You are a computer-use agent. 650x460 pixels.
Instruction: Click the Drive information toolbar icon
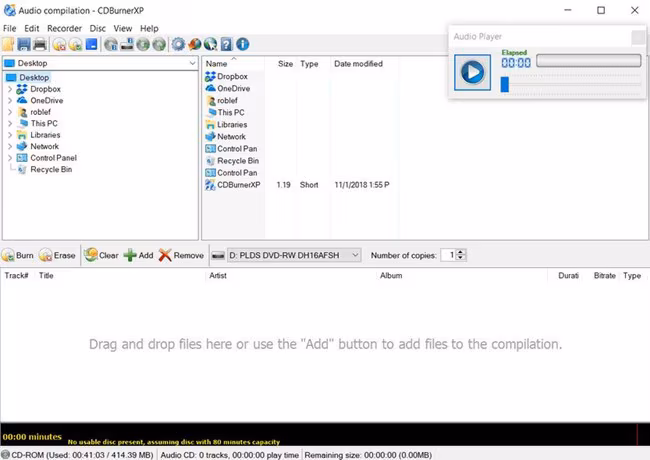[x=127, y=44]
